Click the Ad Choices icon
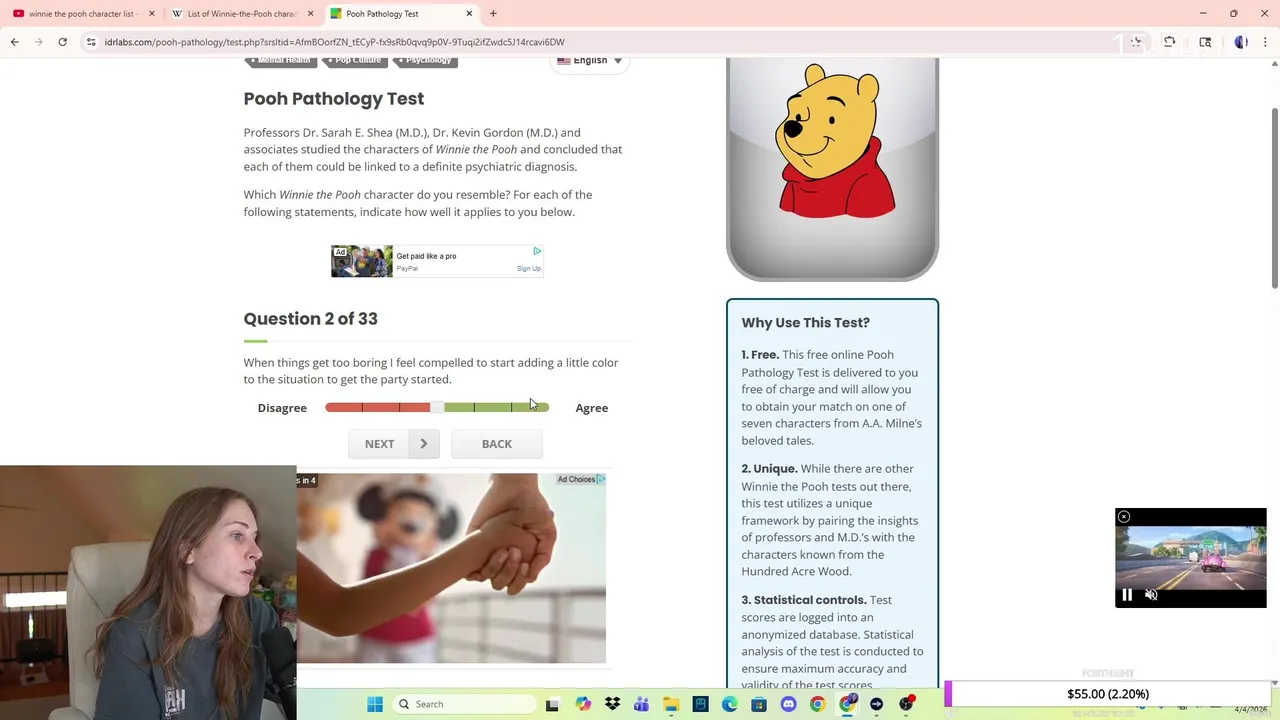This screenshot has height=720, width=1280. coord(600,479)
